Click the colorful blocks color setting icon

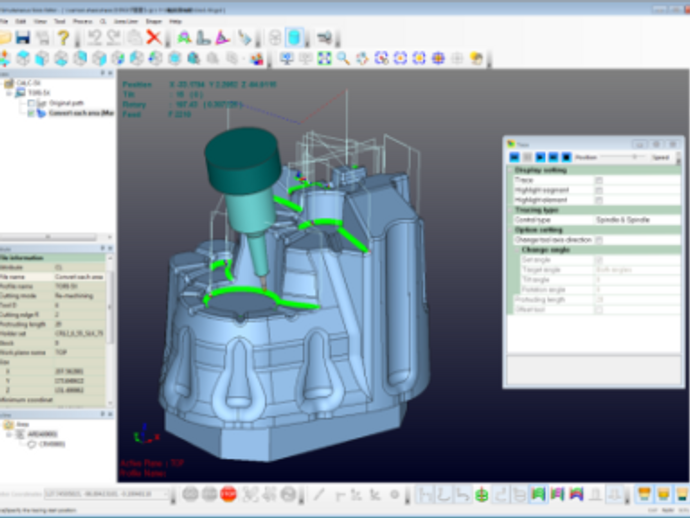(256, 58)
